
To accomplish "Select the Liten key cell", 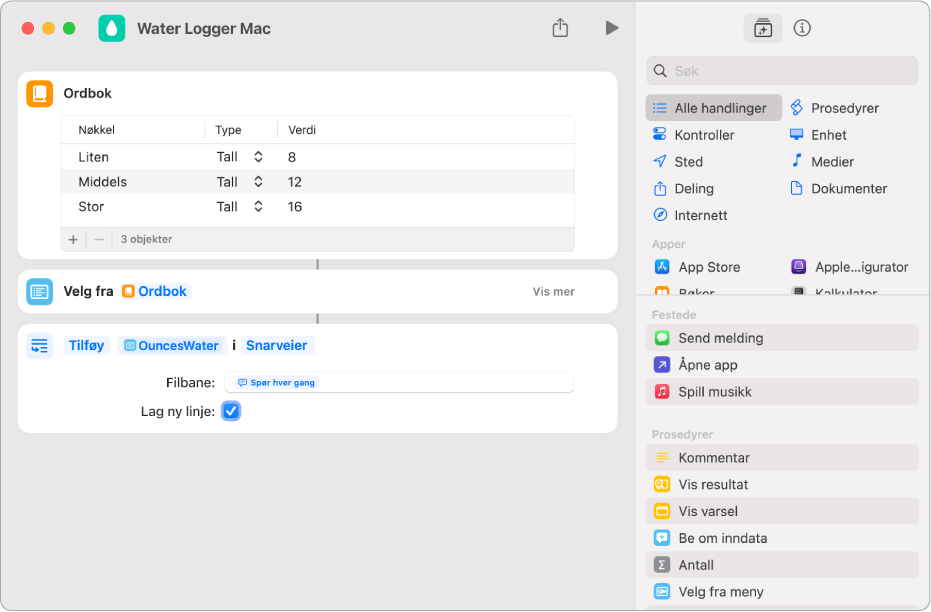I will (94, 157).
